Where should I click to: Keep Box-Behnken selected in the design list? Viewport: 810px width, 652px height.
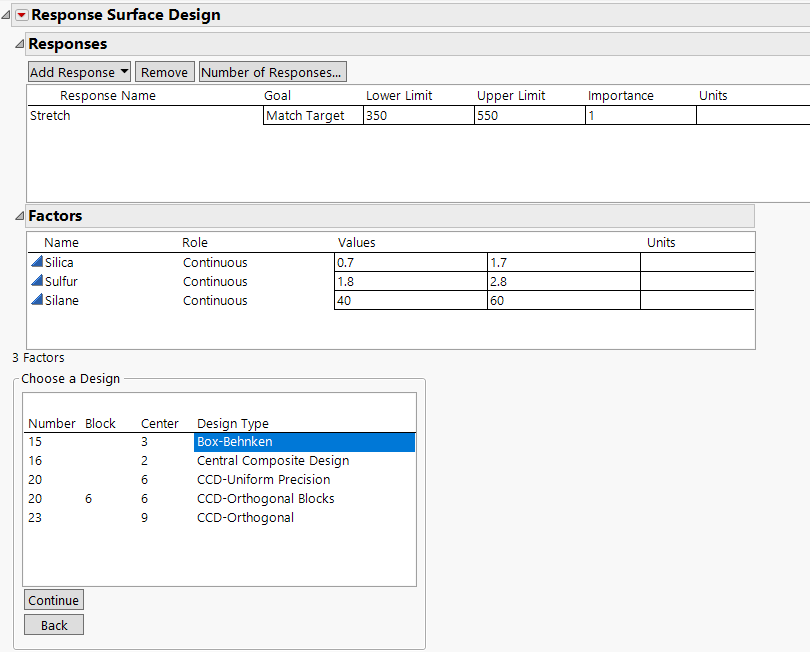tap(235, 441)
